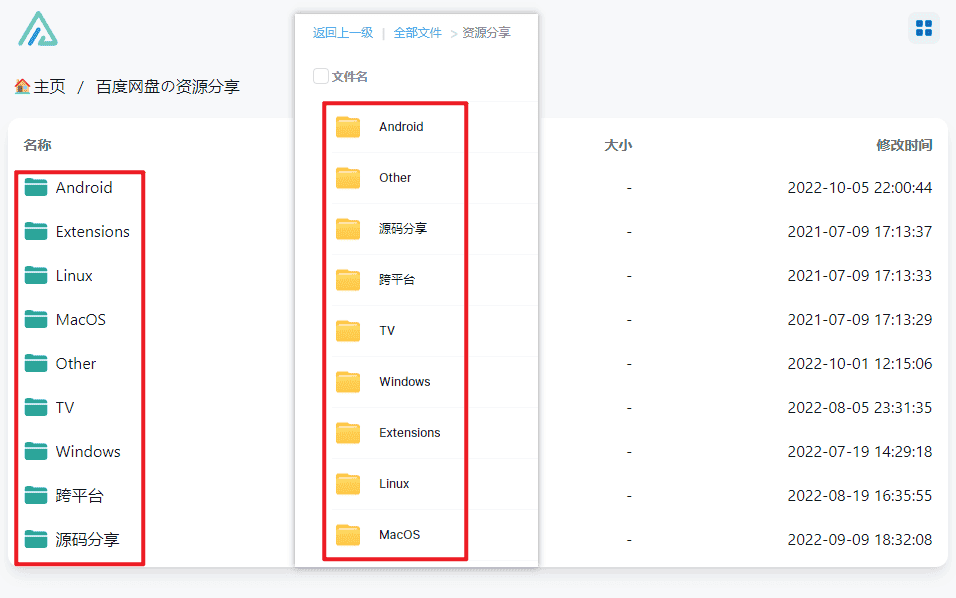The image size is (956, 598).
Task: Sort list by 修改时间 column header
Action: [904, 145]
